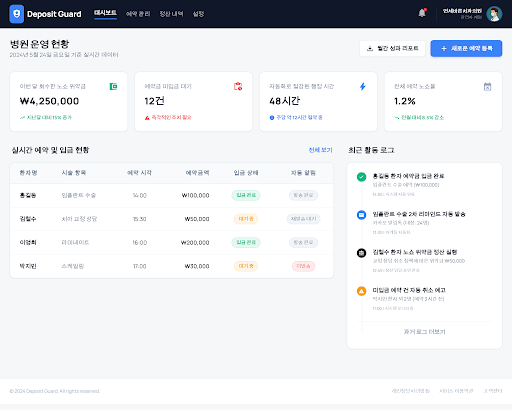Click the user name next to avatar

[462, 11]
